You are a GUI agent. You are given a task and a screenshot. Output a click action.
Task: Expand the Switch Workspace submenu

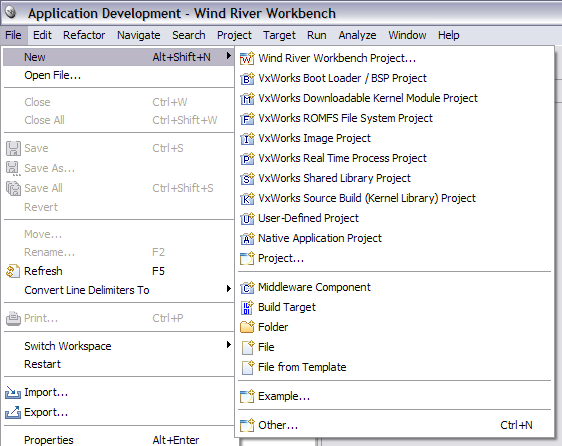pyautogui.click(x=229, y=345)
